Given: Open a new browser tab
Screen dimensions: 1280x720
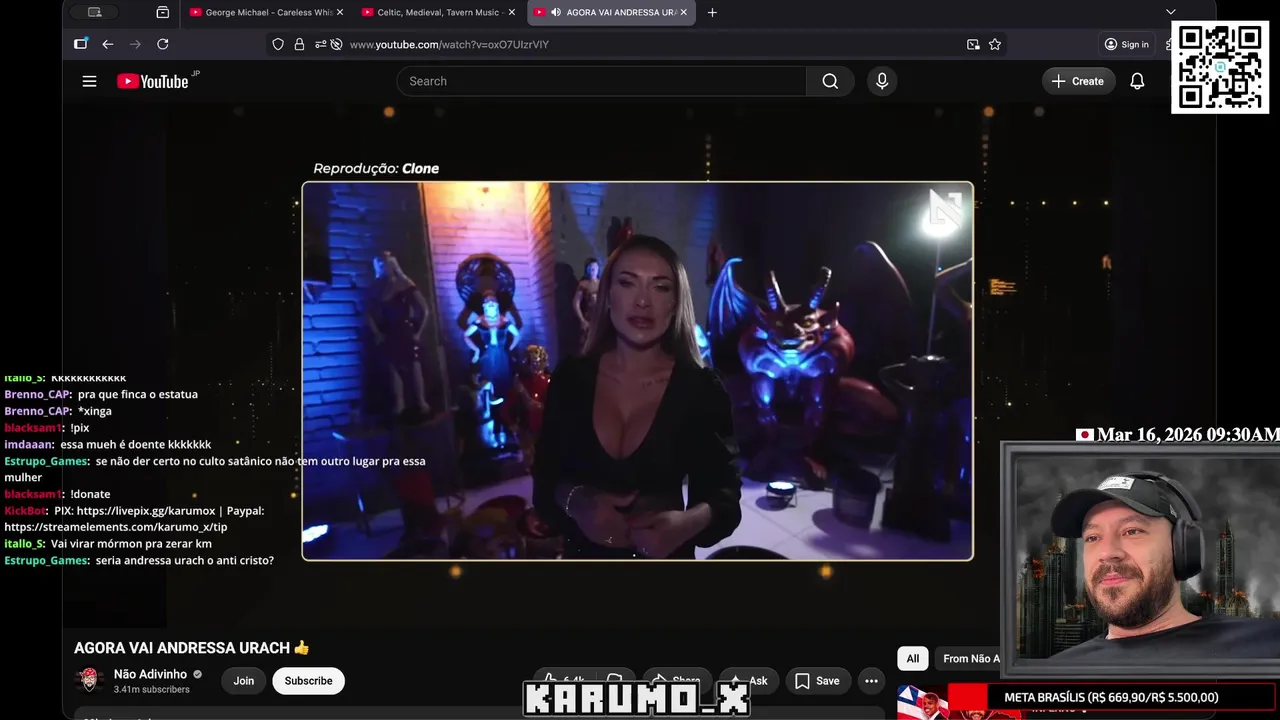Looking at the screenshot, I should pyautogui.click(x=712, y=12).
